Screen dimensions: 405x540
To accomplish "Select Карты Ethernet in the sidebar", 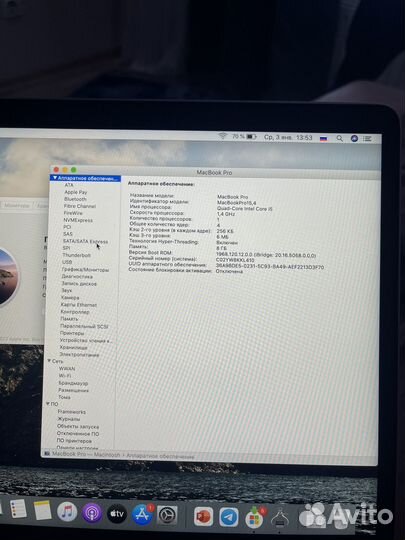I will pos(79,304).
